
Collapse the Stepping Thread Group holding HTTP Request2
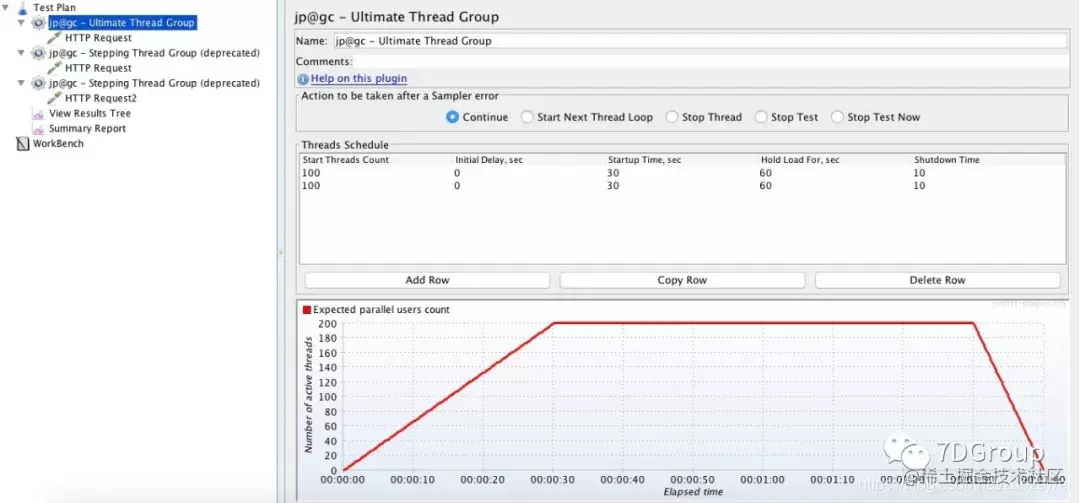21,83
